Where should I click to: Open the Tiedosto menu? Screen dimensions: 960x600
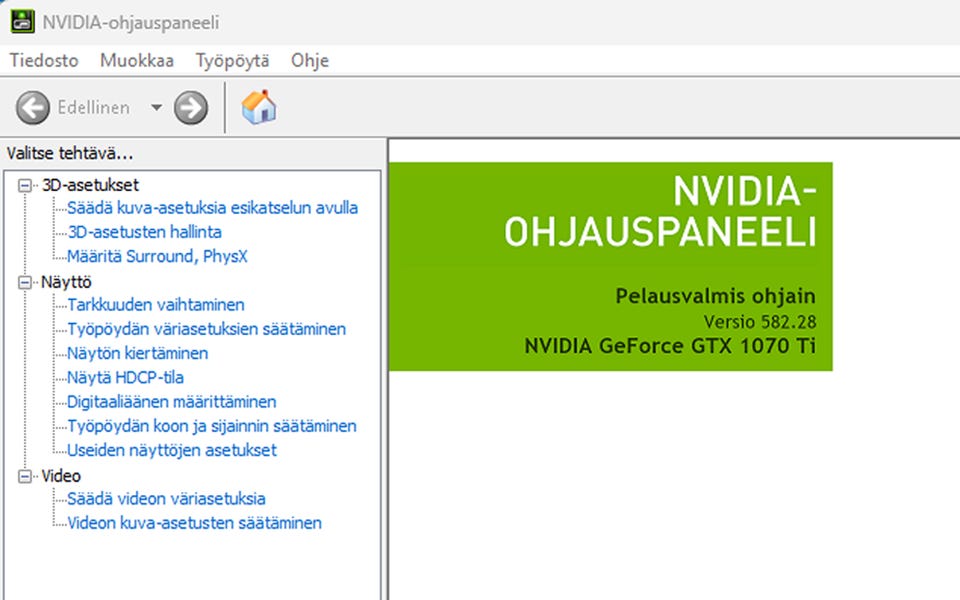click(44, 61)
